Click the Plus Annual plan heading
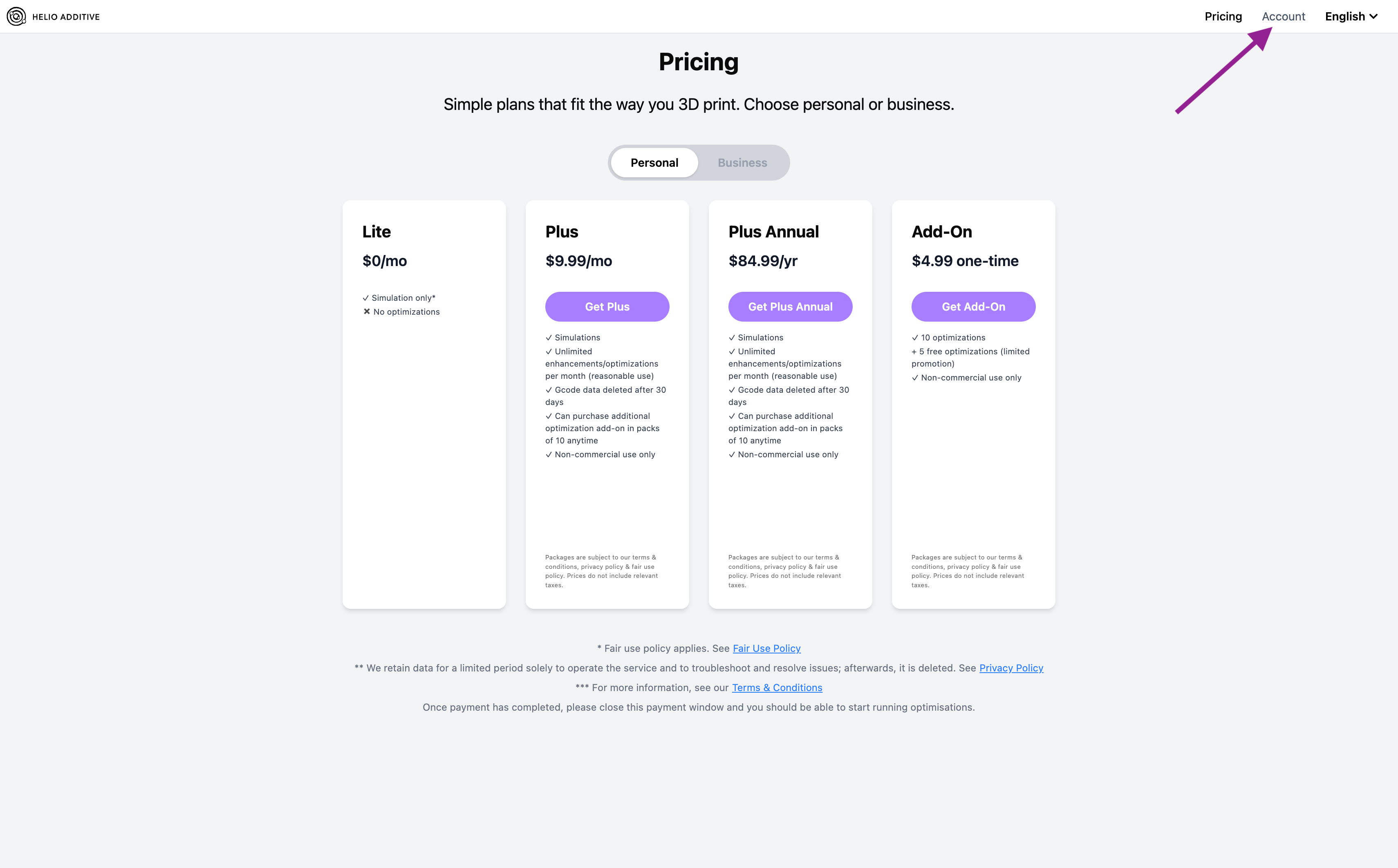The image size is (1398, 868). coord(773,232)
